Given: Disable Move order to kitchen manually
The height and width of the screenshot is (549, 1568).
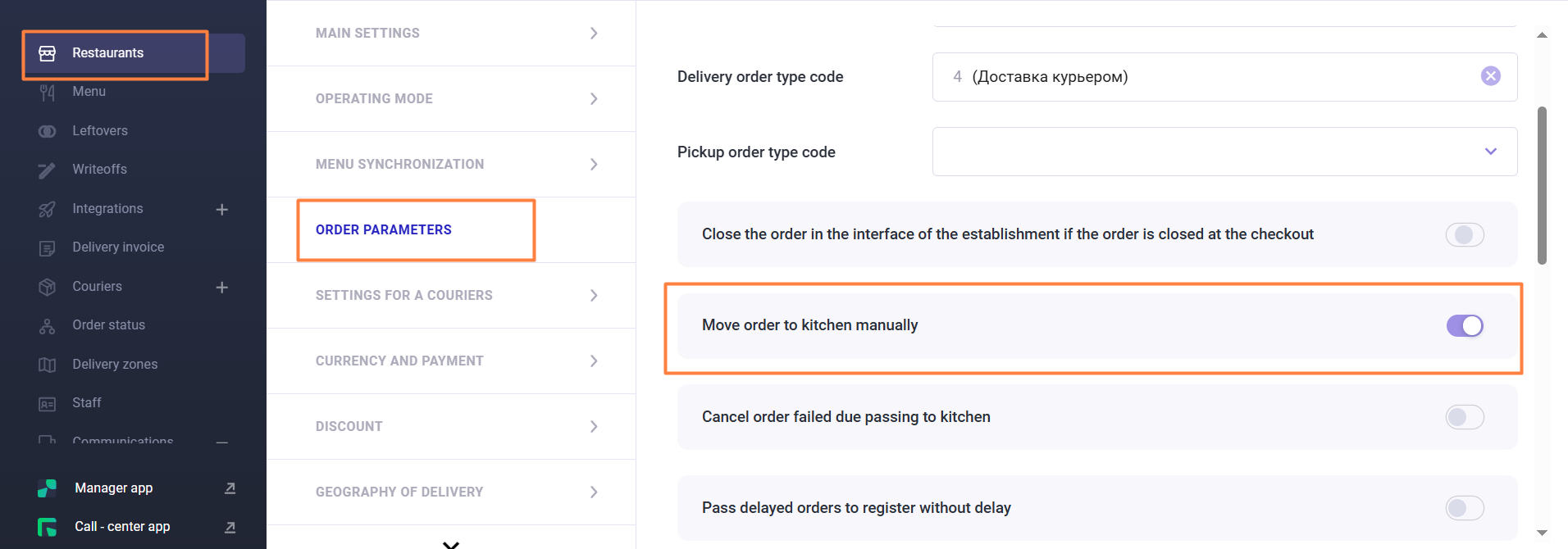Looking at the screenshot, I should pos(1465,326).
